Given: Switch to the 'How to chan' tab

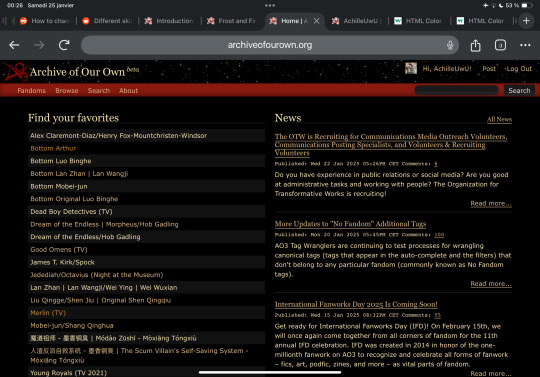Looking at the screenshot, I should (45, 21).
